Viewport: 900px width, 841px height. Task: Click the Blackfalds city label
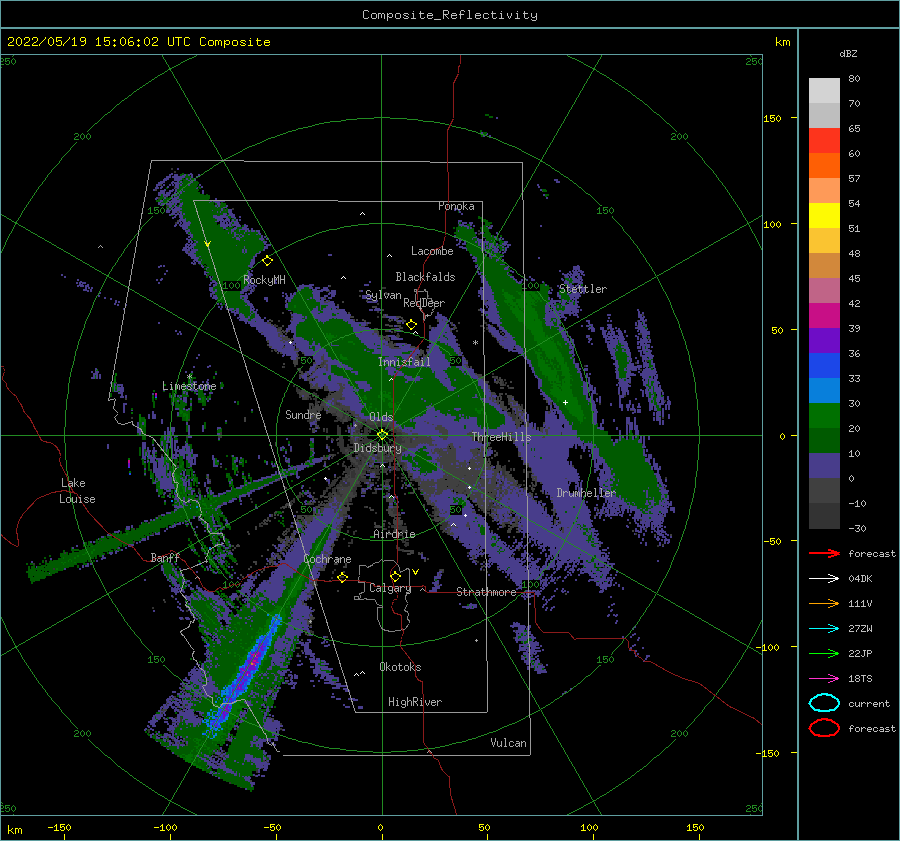(x=425, y=277)
